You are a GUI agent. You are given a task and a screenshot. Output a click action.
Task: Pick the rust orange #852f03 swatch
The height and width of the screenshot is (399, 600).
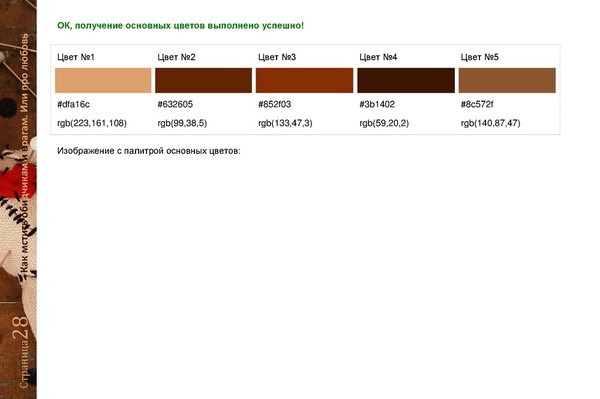tap(305, 80)
